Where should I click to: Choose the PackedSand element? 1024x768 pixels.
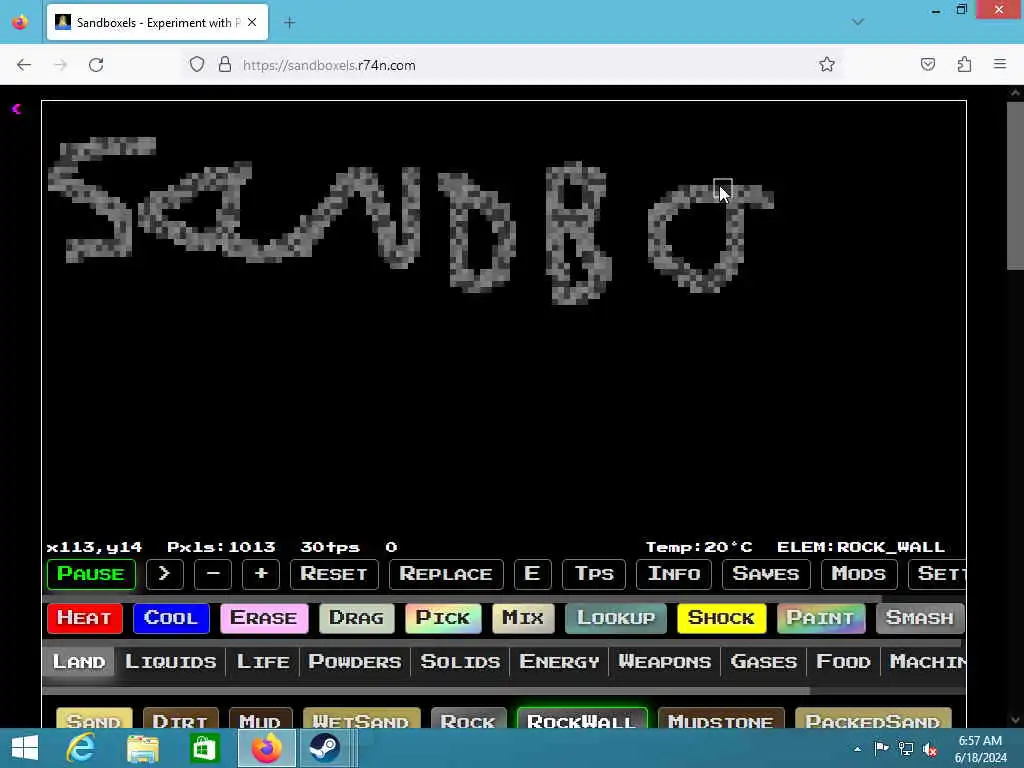click(x=873, y=718)
